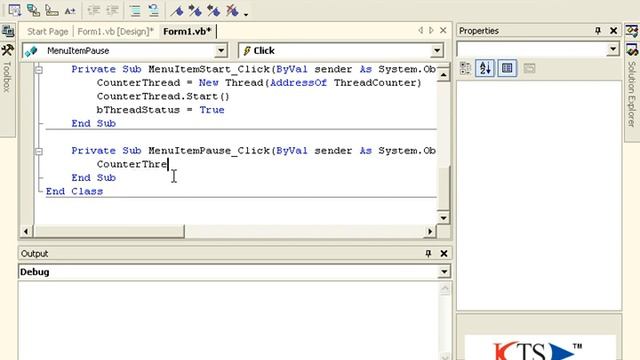
Task: Go to previous bookmark icon
Action: click(213, 10)
